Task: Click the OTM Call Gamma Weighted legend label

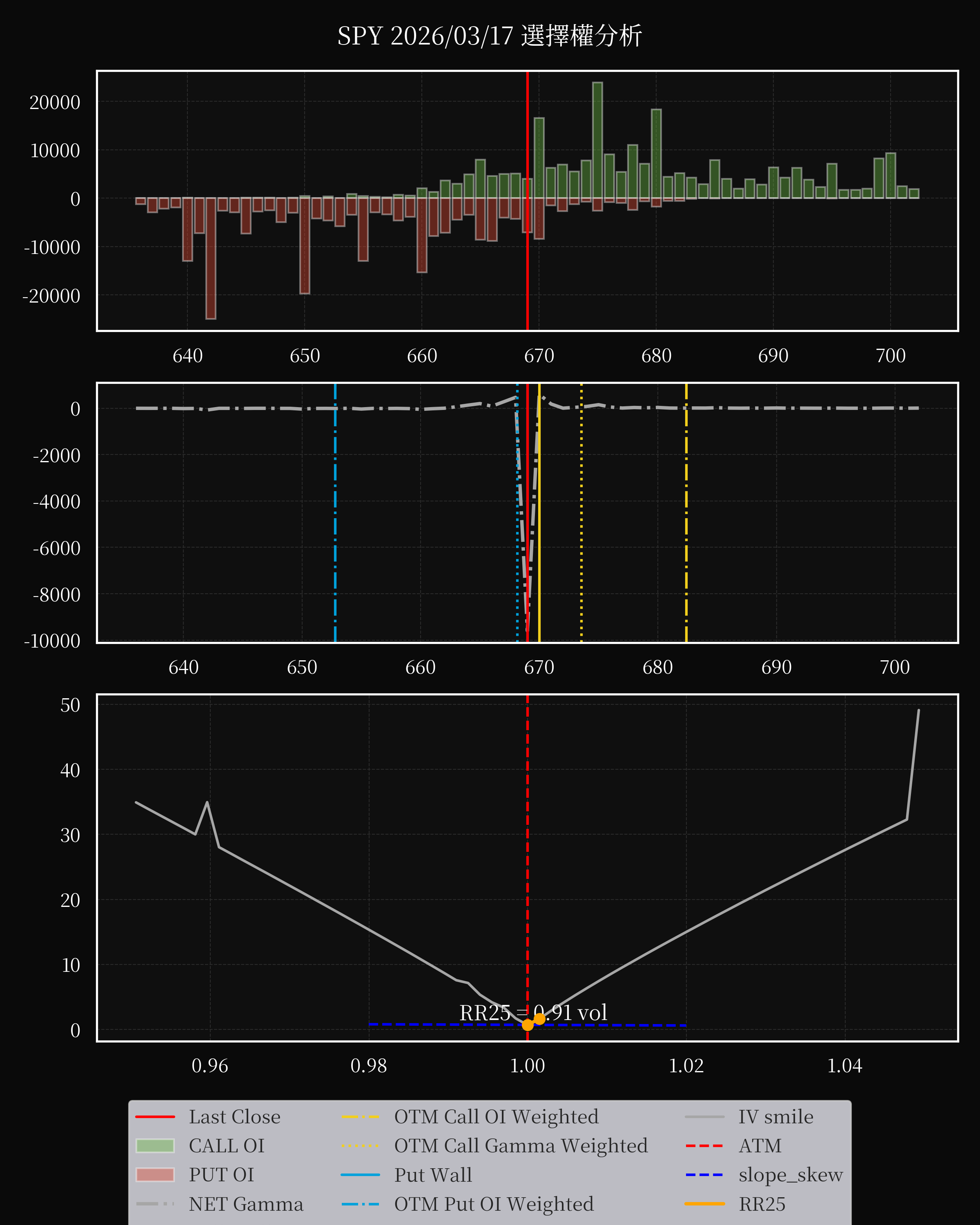Action: 521,1145
